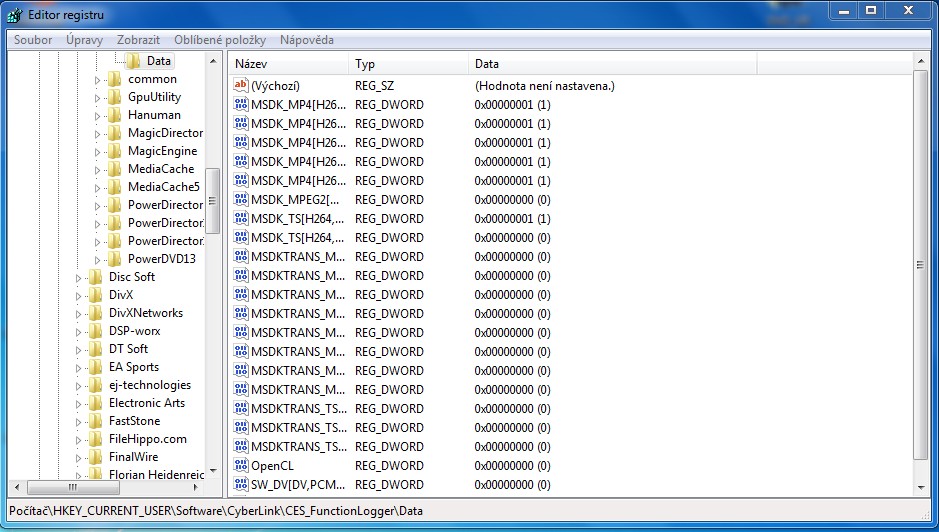The width and height of the screenshot is (939, 532).
Task: Click the DWORD icon of MSDK_MPEG2 value
Action: (x=241, y=199)
